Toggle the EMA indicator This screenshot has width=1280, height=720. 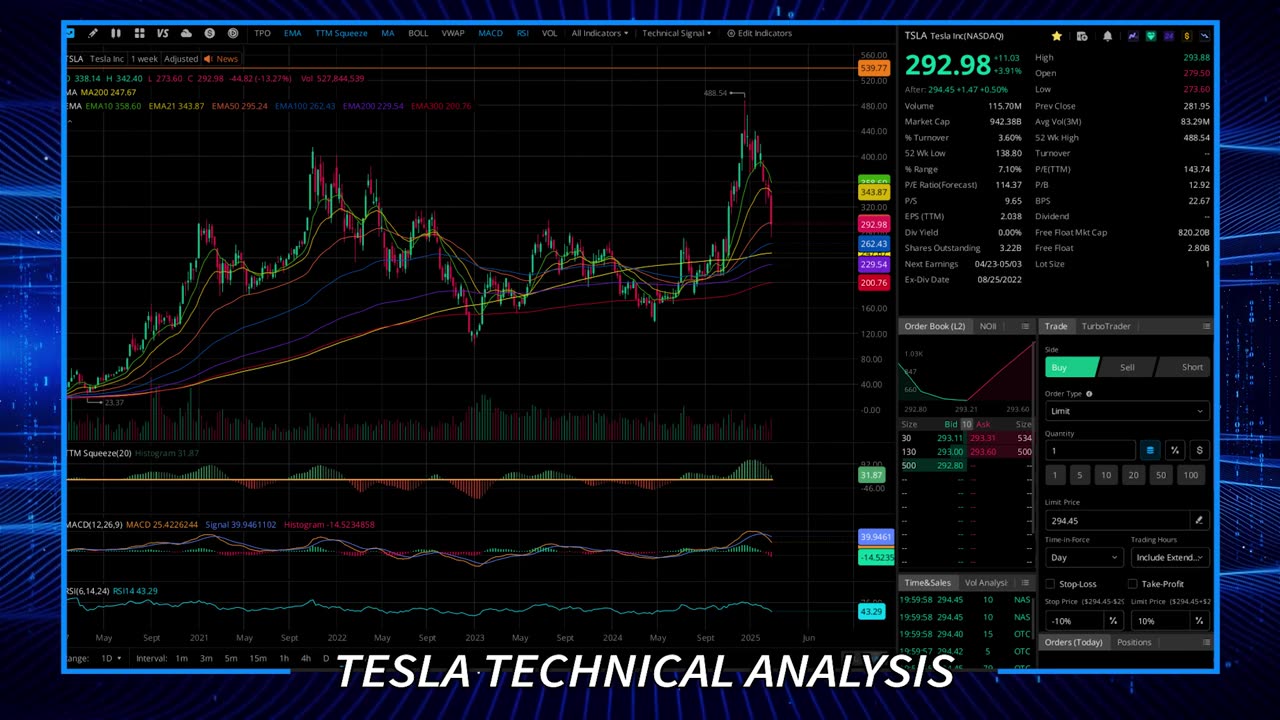[x=292, y=33]
